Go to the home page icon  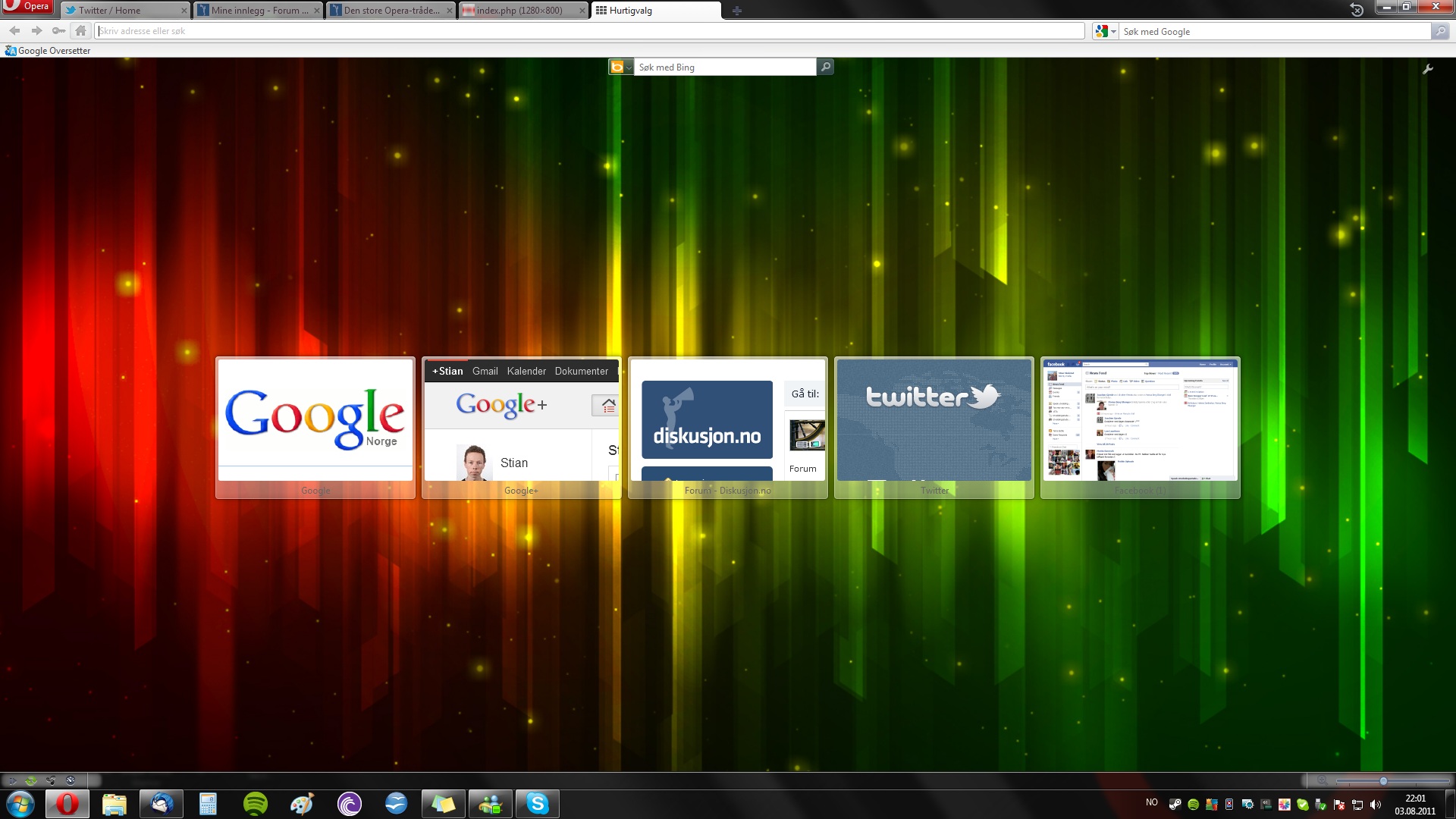coord(80,31)
